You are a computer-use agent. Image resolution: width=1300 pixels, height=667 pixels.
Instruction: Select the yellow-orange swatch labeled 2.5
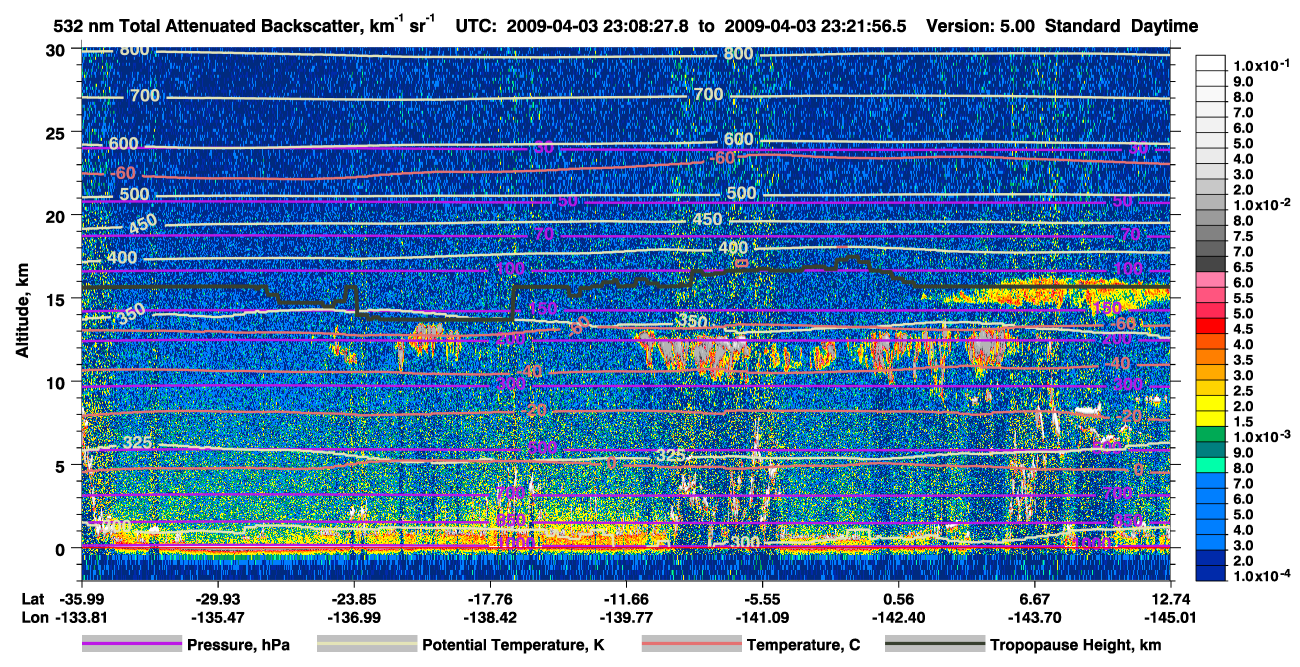point(1211,390)
